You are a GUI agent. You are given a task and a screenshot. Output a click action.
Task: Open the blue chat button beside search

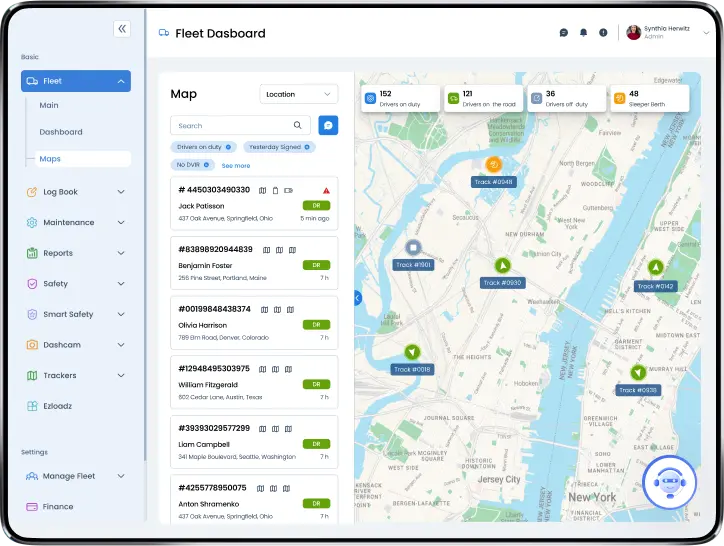[x=328, y=125]
